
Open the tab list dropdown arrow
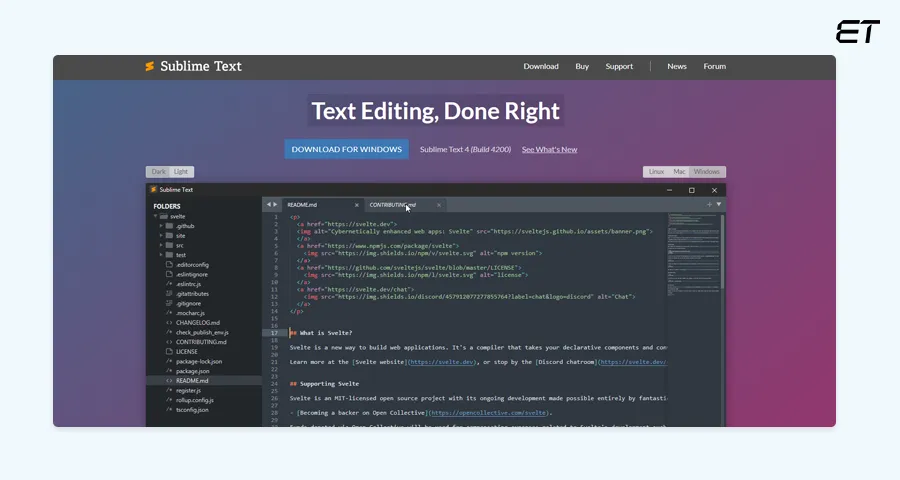tap(719, 204)
